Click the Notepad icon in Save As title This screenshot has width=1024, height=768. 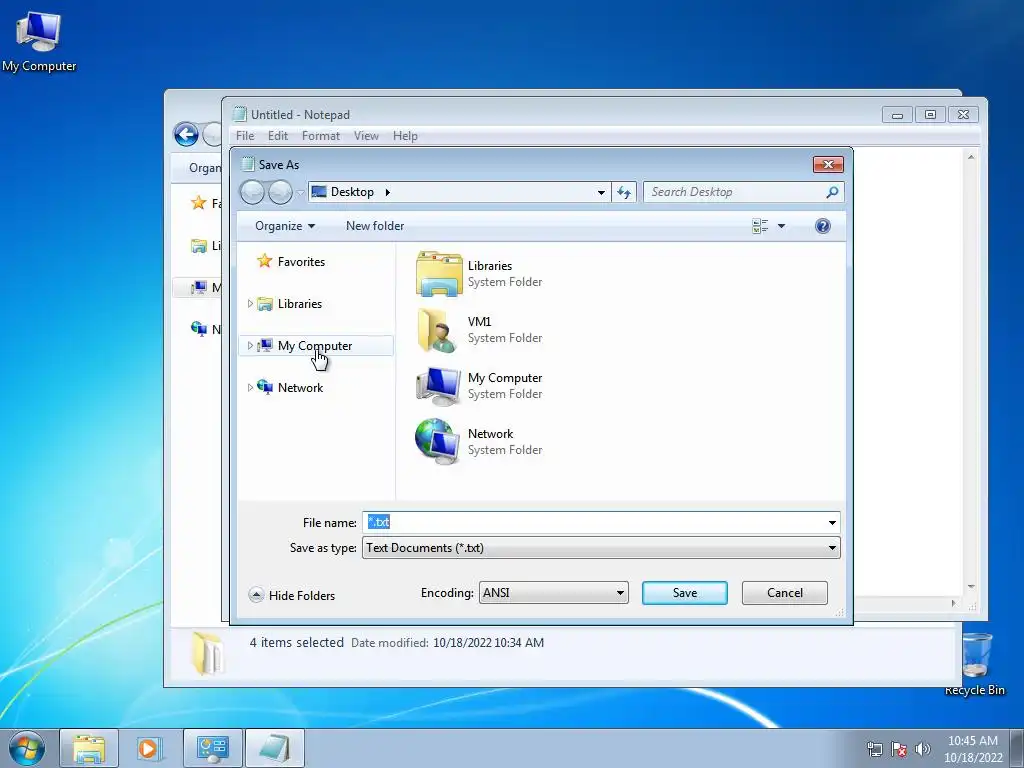pos(248,165)
